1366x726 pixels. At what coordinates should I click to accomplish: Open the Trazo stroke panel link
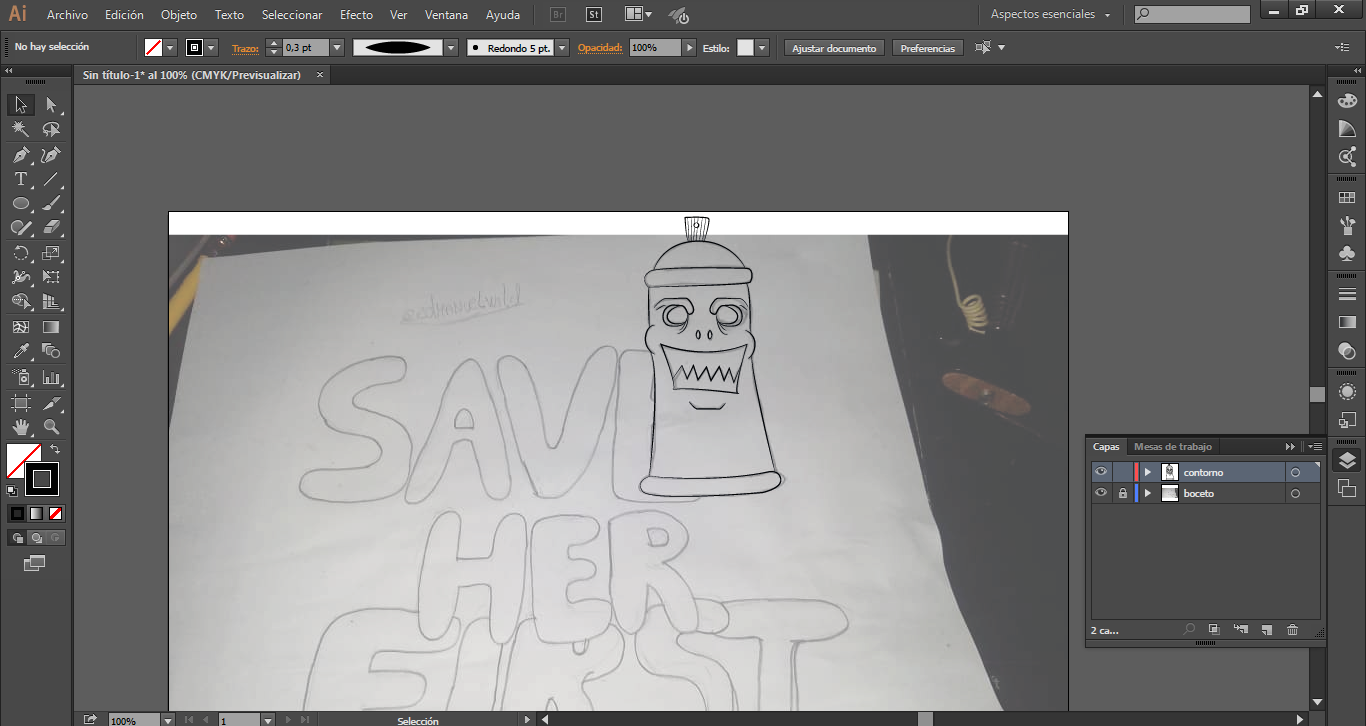[245, 48]
